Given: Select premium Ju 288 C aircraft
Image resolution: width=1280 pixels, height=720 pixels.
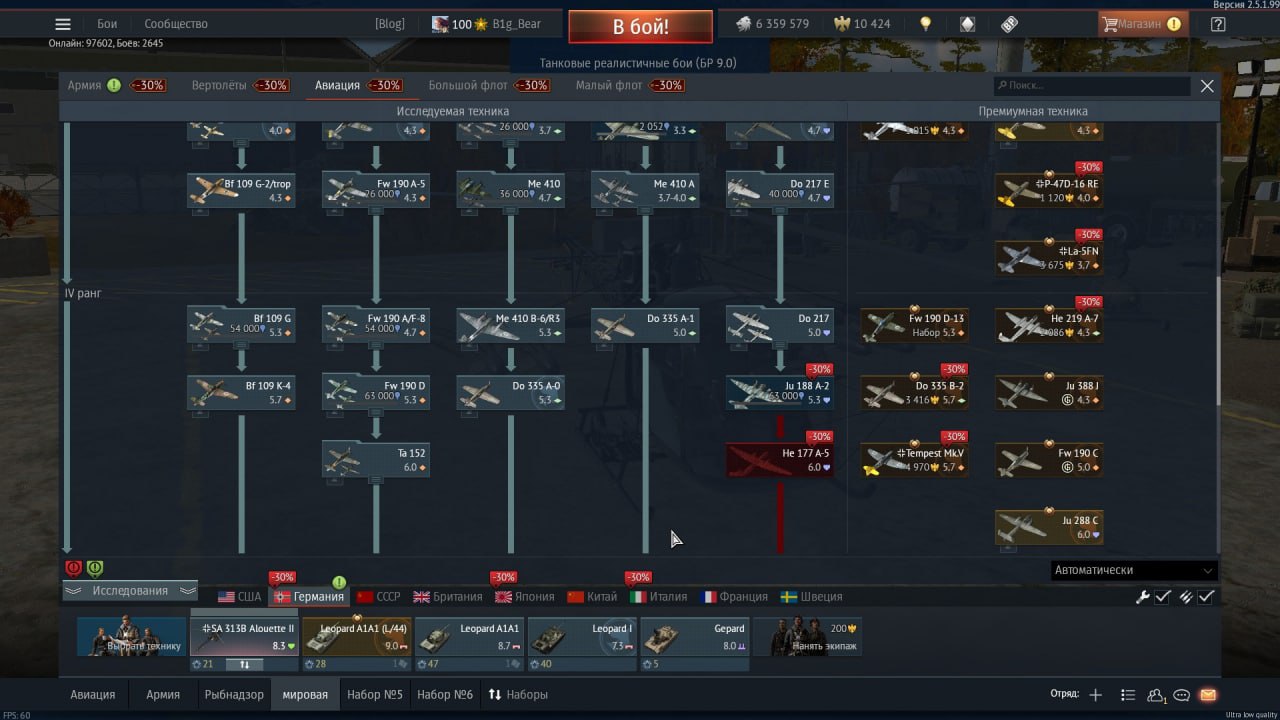Looking at the screenshot, I should [x=1049, y=527].
